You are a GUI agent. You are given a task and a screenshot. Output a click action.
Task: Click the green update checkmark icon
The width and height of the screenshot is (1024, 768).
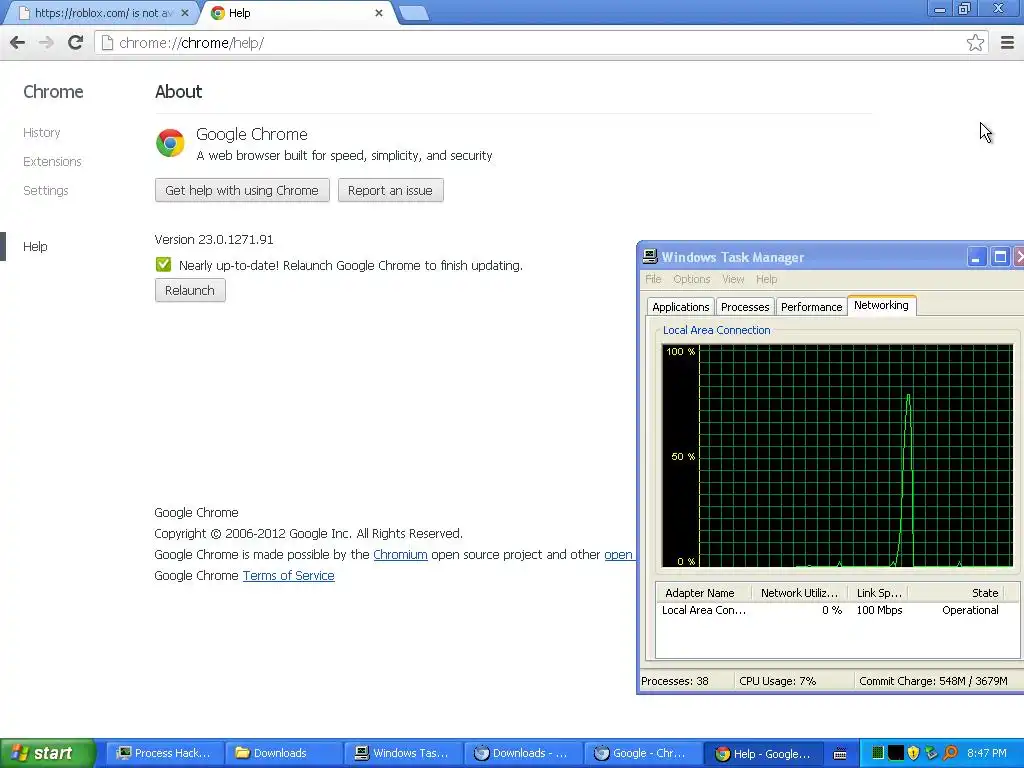(163, 264)
